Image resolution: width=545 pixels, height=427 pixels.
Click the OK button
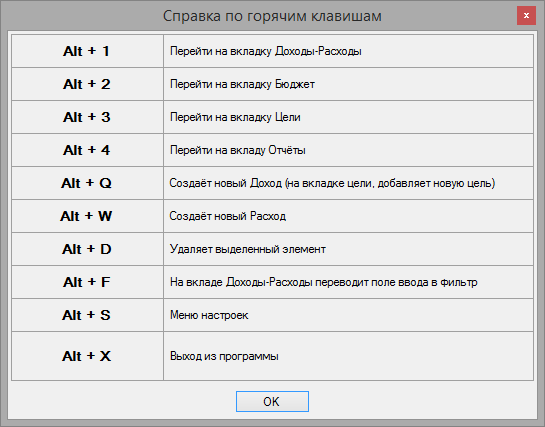pyautogui.click(x=272, y=401)
